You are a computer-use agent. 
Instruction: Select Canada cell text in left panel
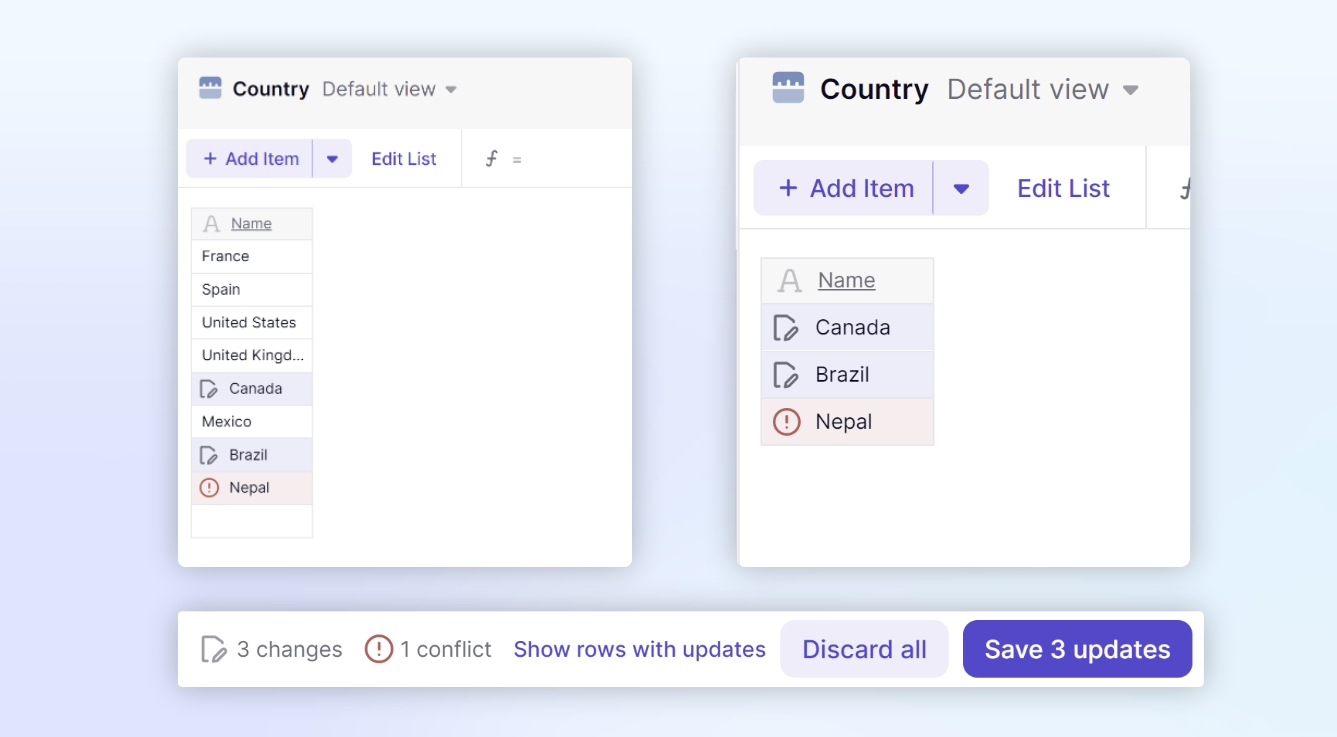tap(255, 388)
